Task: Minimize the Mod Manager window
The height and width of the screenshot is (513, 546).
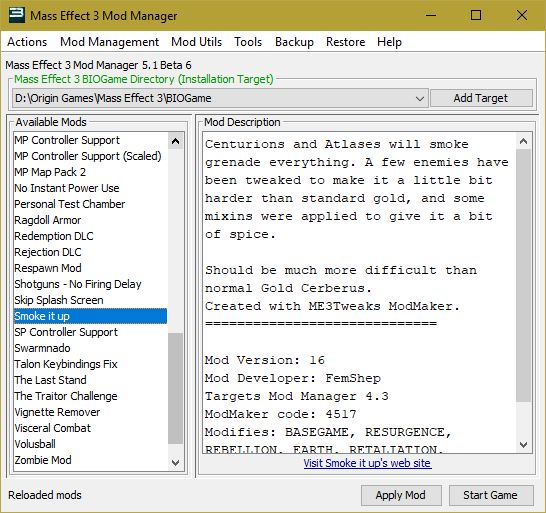Action: (x=431, y=15)
